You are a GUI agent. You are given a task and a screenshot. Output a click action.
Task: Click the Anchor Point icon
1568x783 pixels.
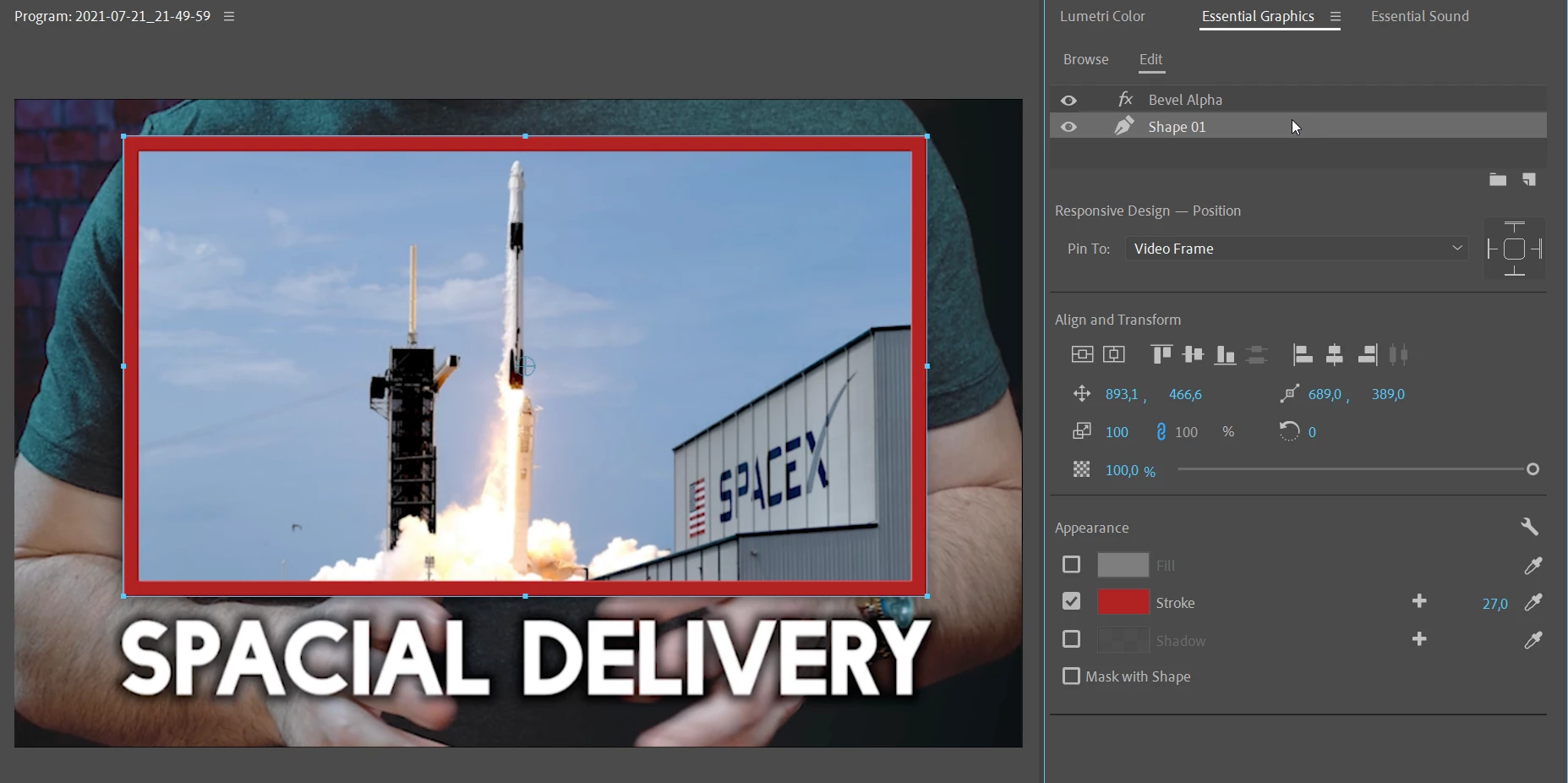(1289, 394)
